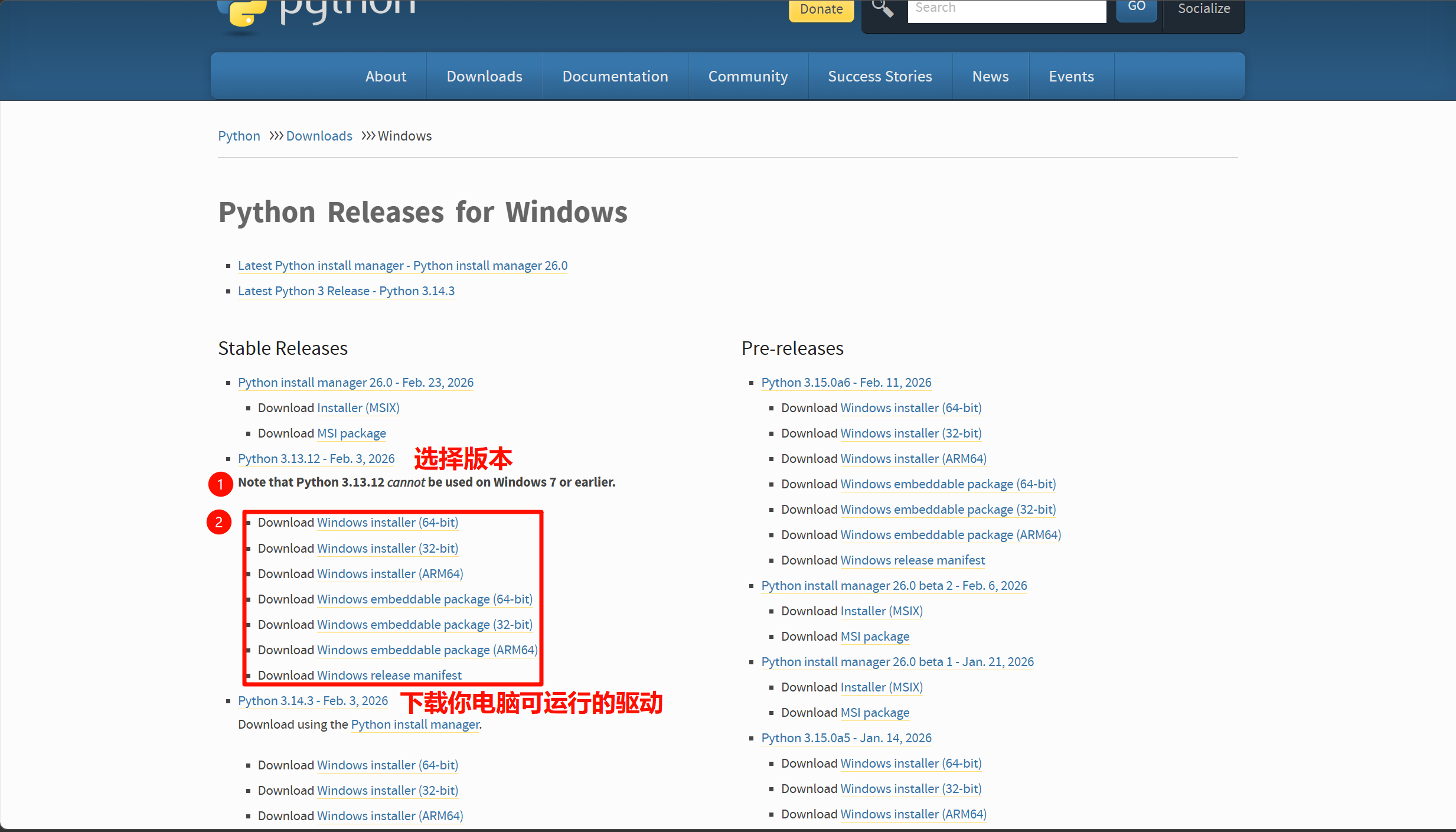The width and height of the screenshot is (1456, 832).
Task: Click the Donate button
Action: (821, 9)
